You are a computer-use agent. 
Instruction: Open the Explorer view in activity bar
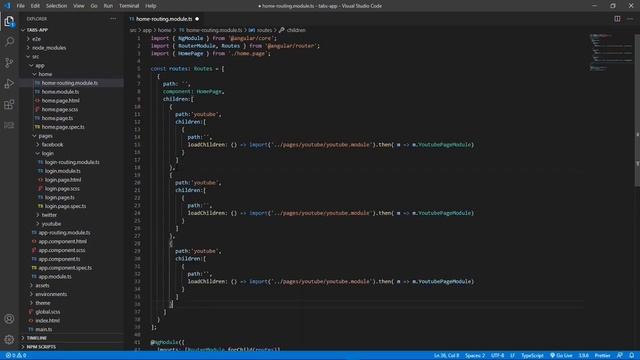coord(9,21)
